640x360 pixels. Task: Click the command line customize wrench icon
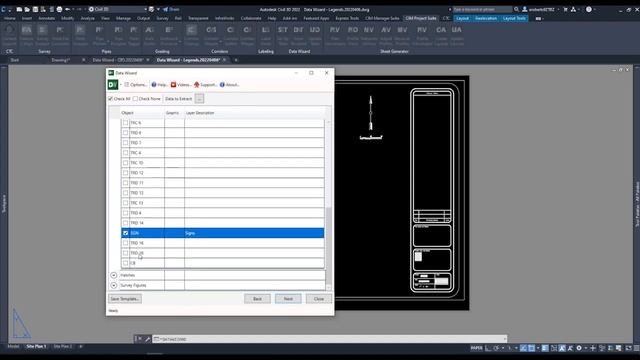tap(147, 339)
